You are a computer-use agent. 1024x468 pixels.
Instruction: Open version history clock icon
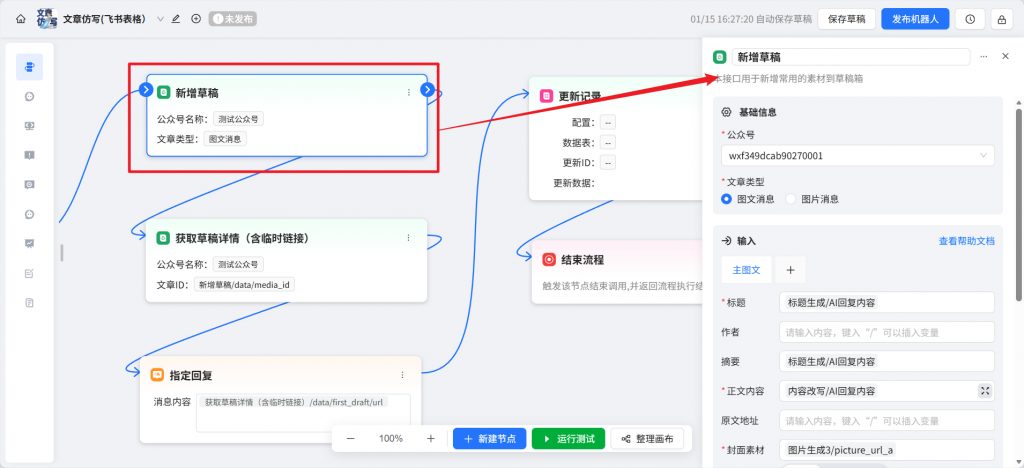(x=970, y=19)
